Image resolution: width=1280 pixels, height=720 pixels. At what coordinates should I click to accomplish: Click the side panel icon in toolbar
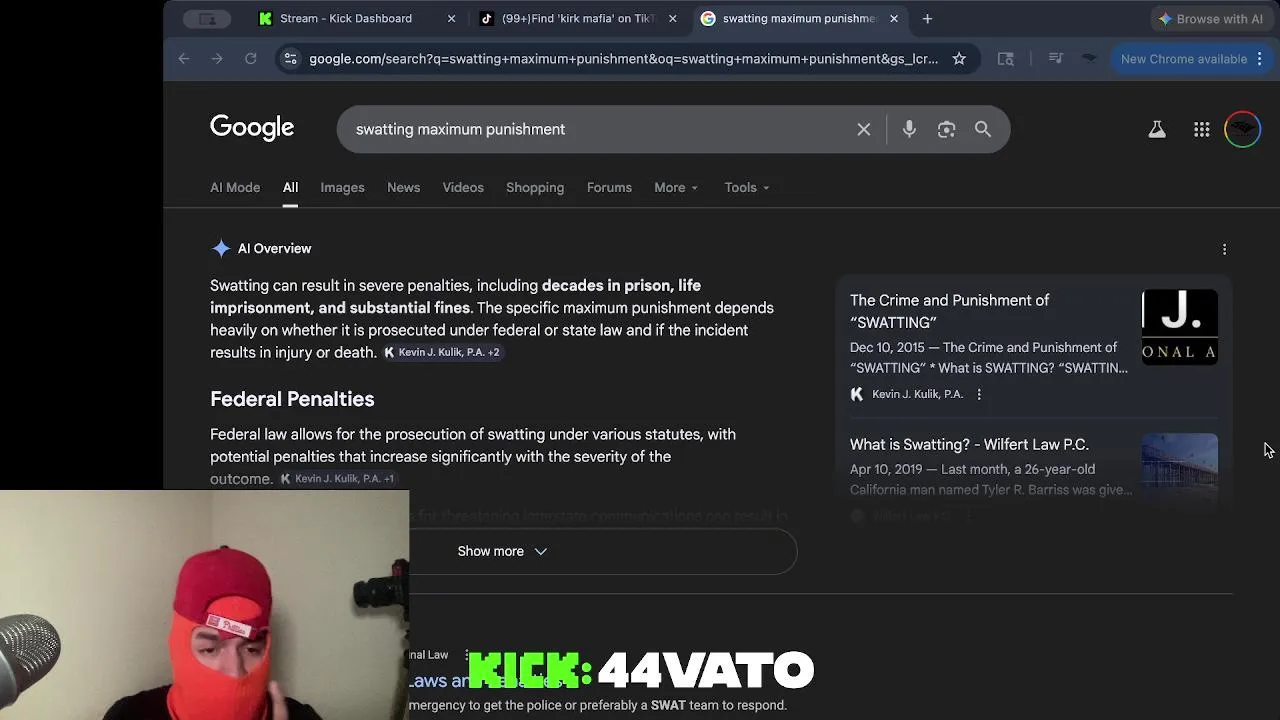pos(1006,59)
